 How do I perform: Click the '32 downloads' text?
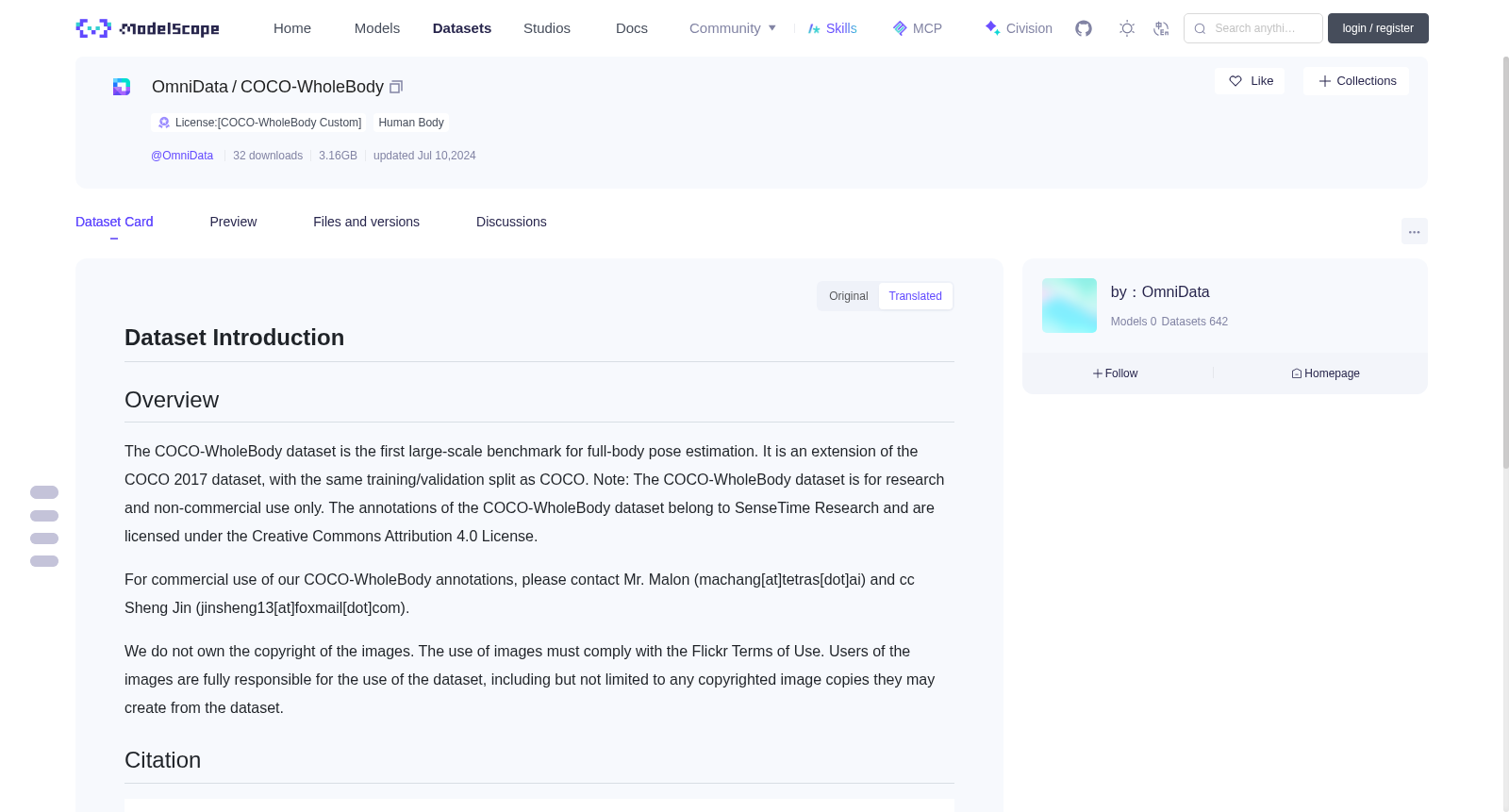coord(268,156)
